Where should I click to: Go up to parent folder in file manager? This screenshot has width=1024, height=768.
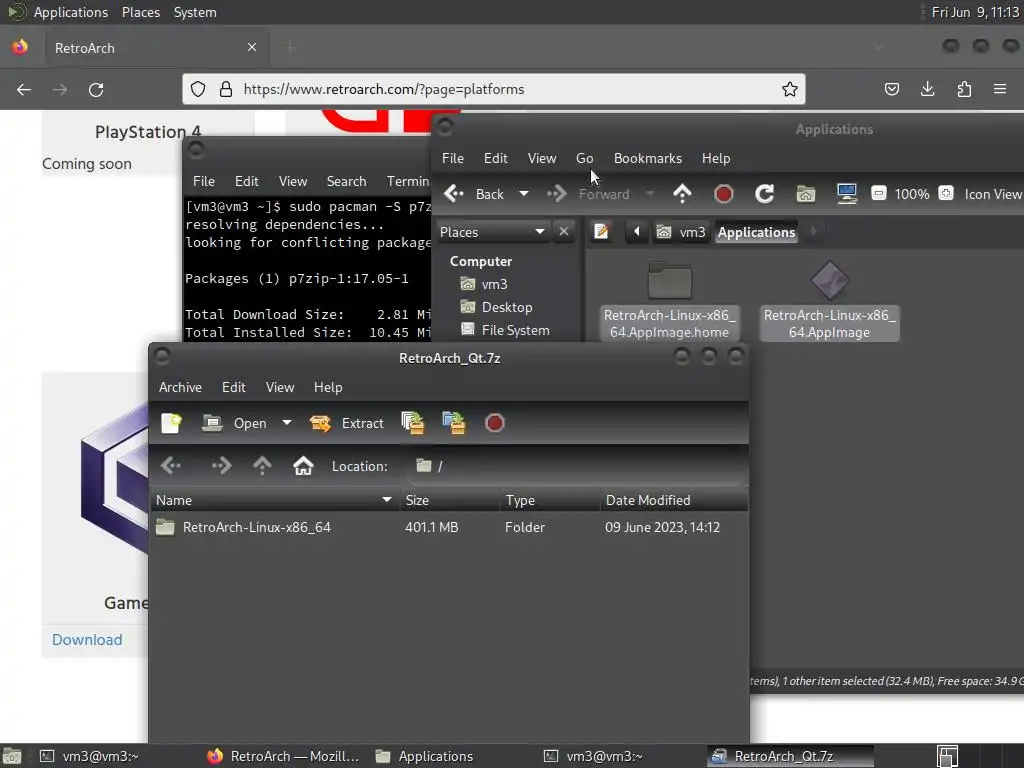click(682, 194)
